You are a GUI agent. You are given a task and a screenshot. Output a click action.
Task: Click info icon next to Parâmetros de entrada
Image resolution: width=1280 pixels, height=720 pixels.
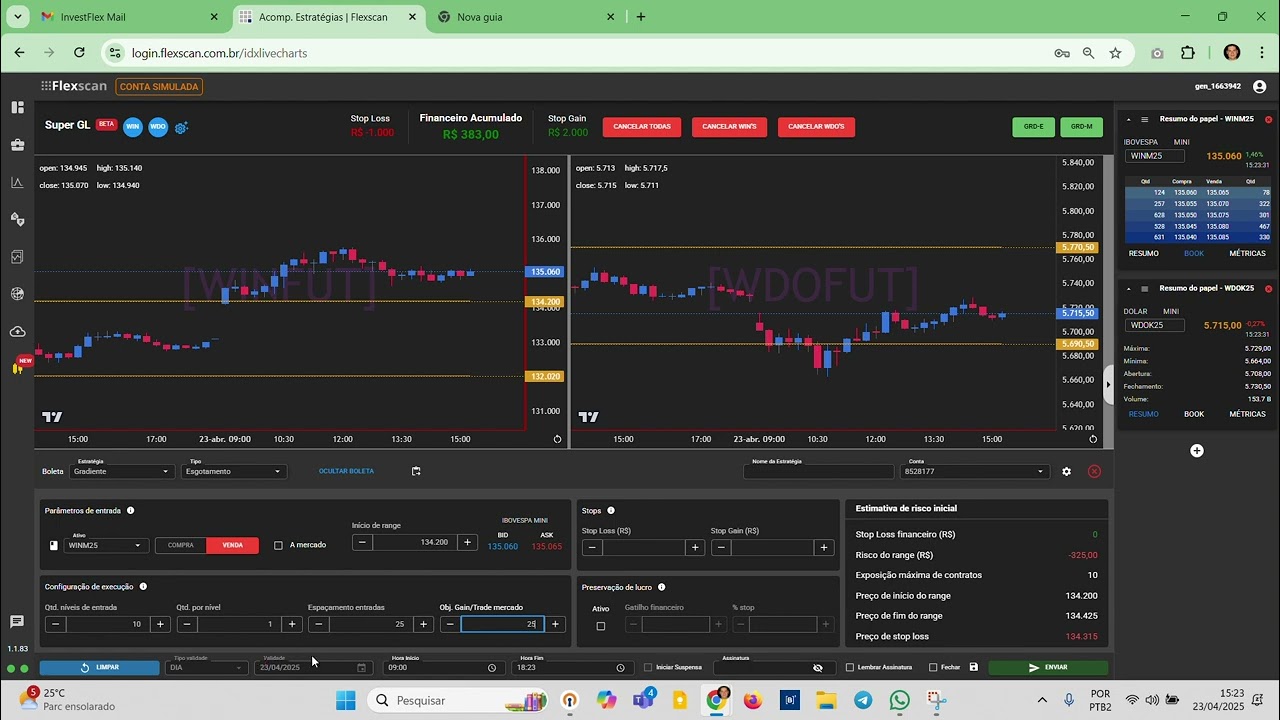coord(130,510)
